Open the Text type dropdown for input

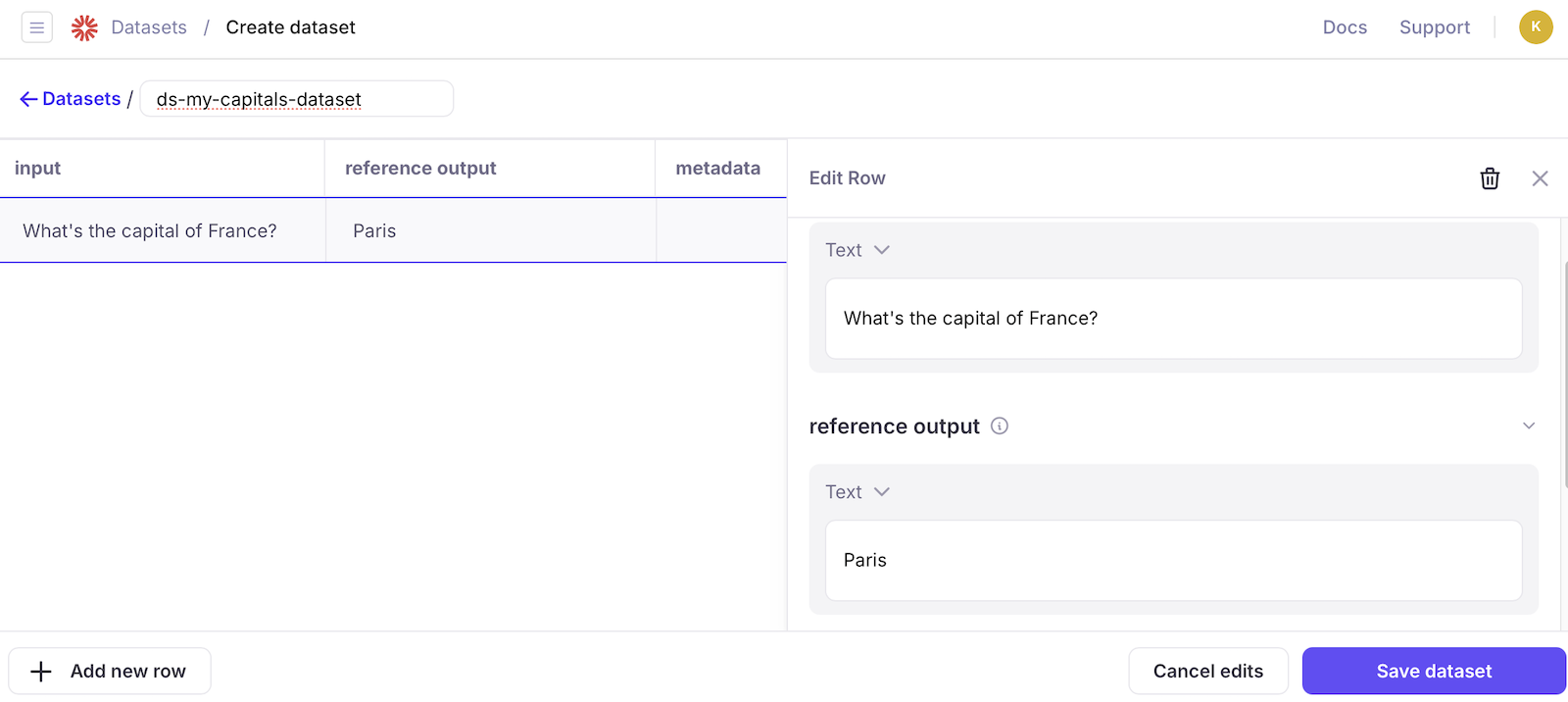pos(857,250)
